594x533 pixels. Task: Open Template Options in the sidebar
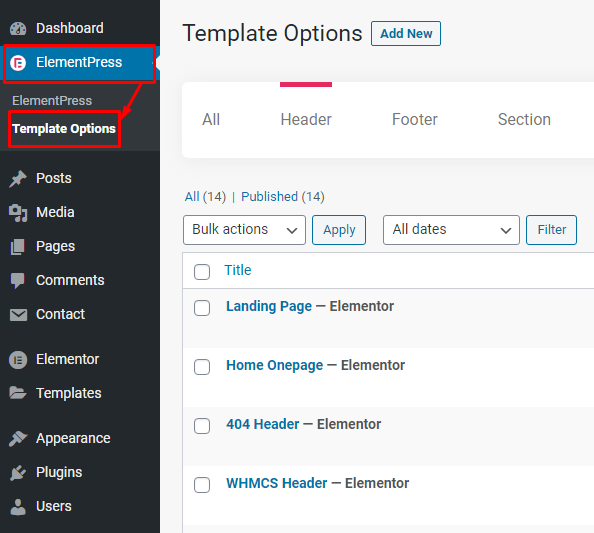[x=64, y=129]
